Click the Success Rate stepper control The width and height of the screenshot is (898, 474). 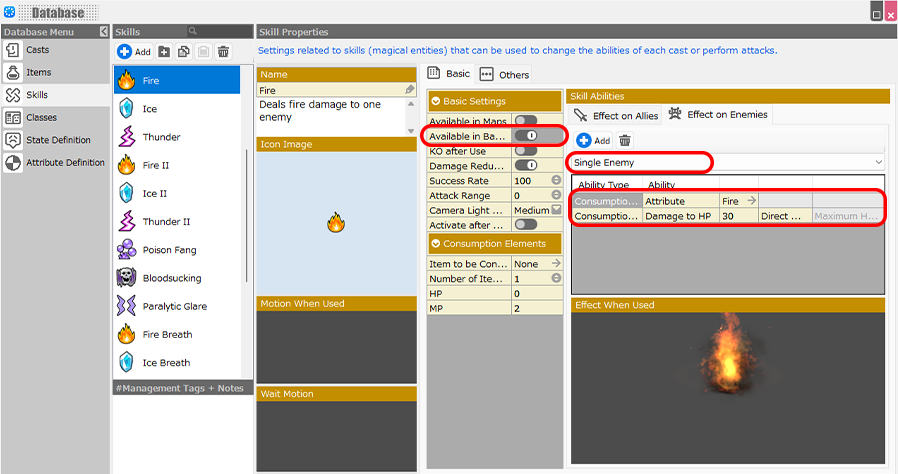click(556, 181)
